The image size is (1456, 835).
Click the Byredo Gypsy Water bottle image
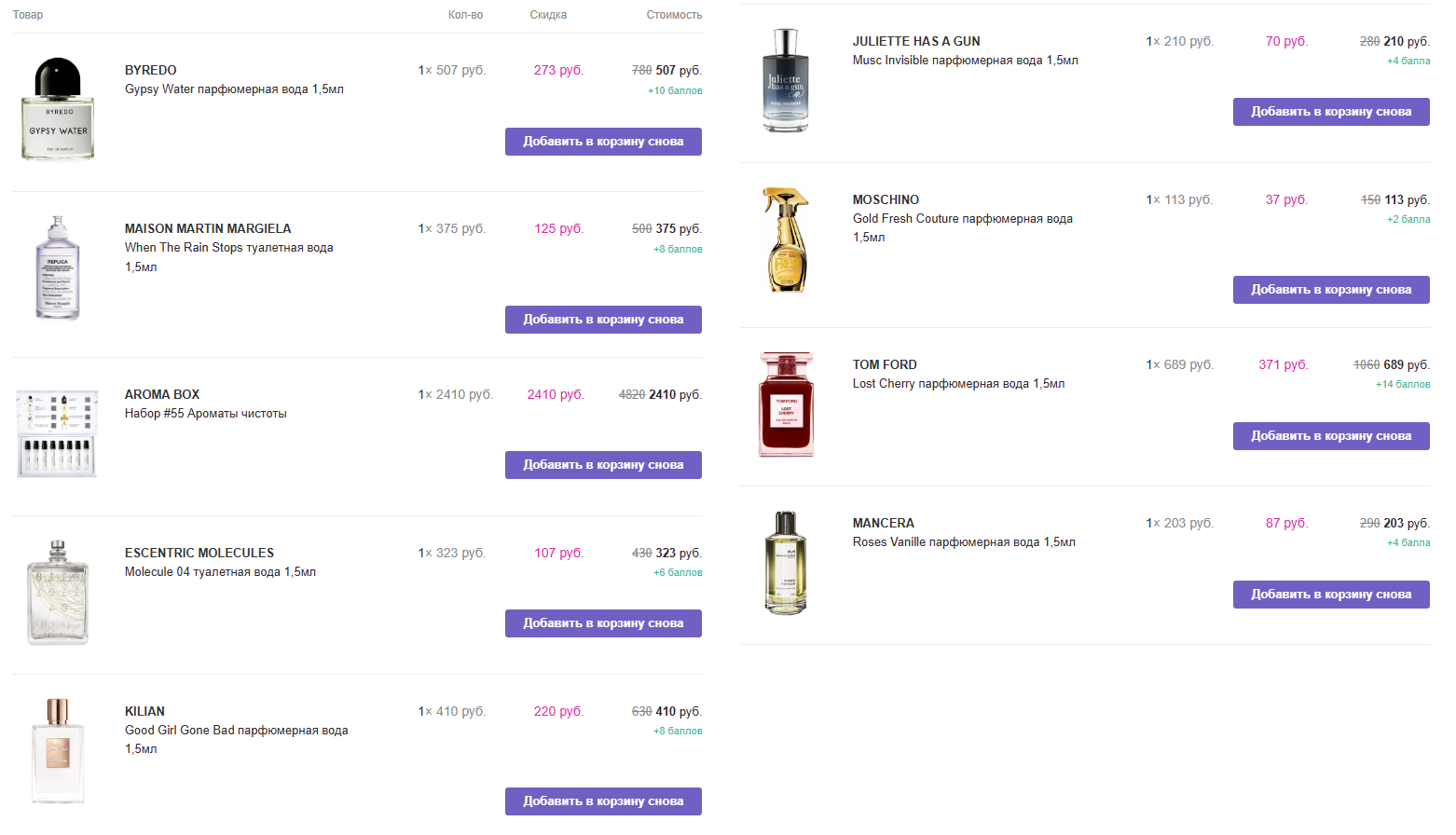point(58,109)
